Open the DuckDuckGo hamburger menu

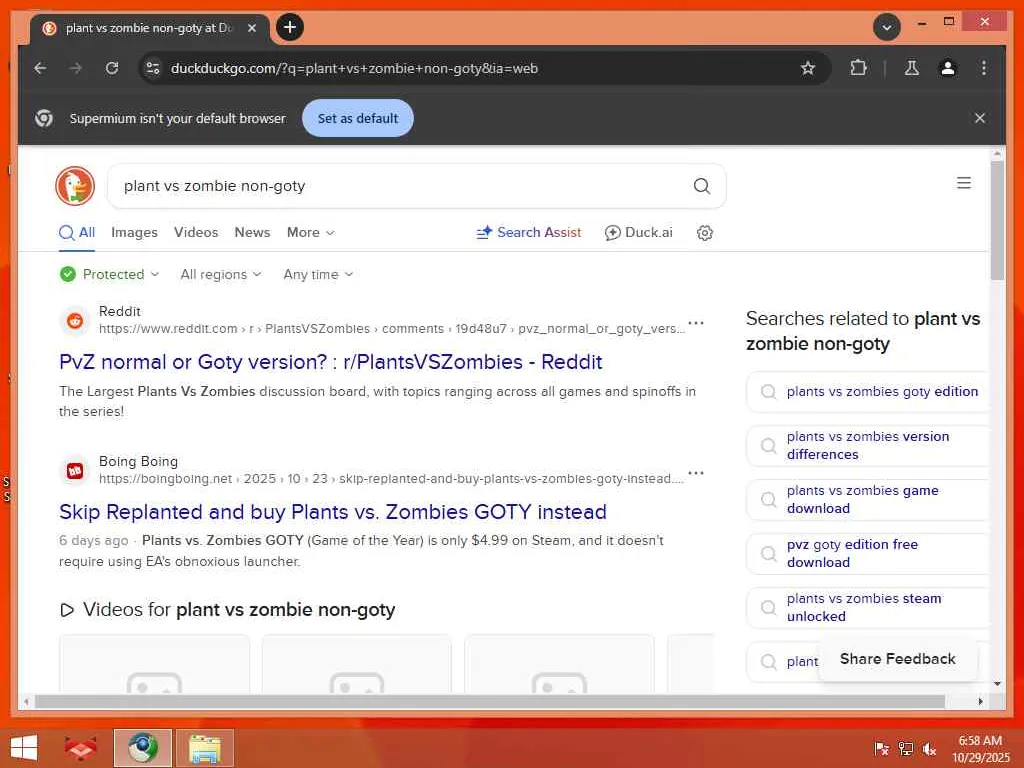963,183
